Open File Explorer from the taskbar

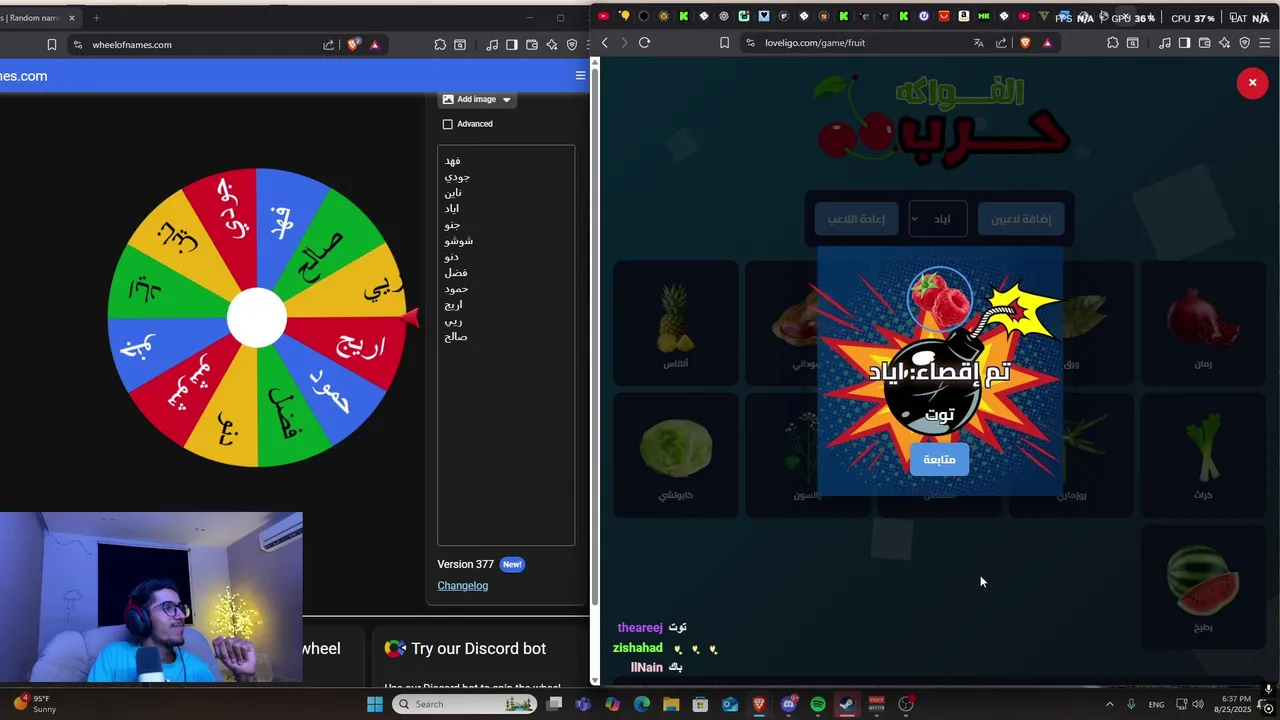tap(671, 704)
